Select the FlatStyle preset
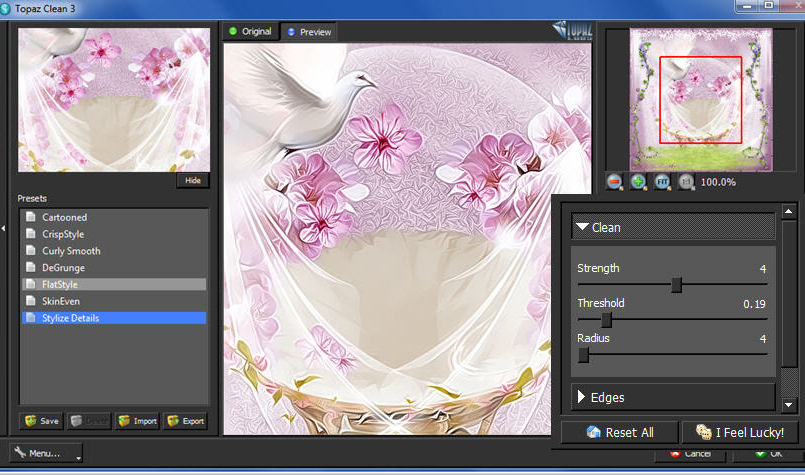Screen dimensions: 805x475 [114, 284]
